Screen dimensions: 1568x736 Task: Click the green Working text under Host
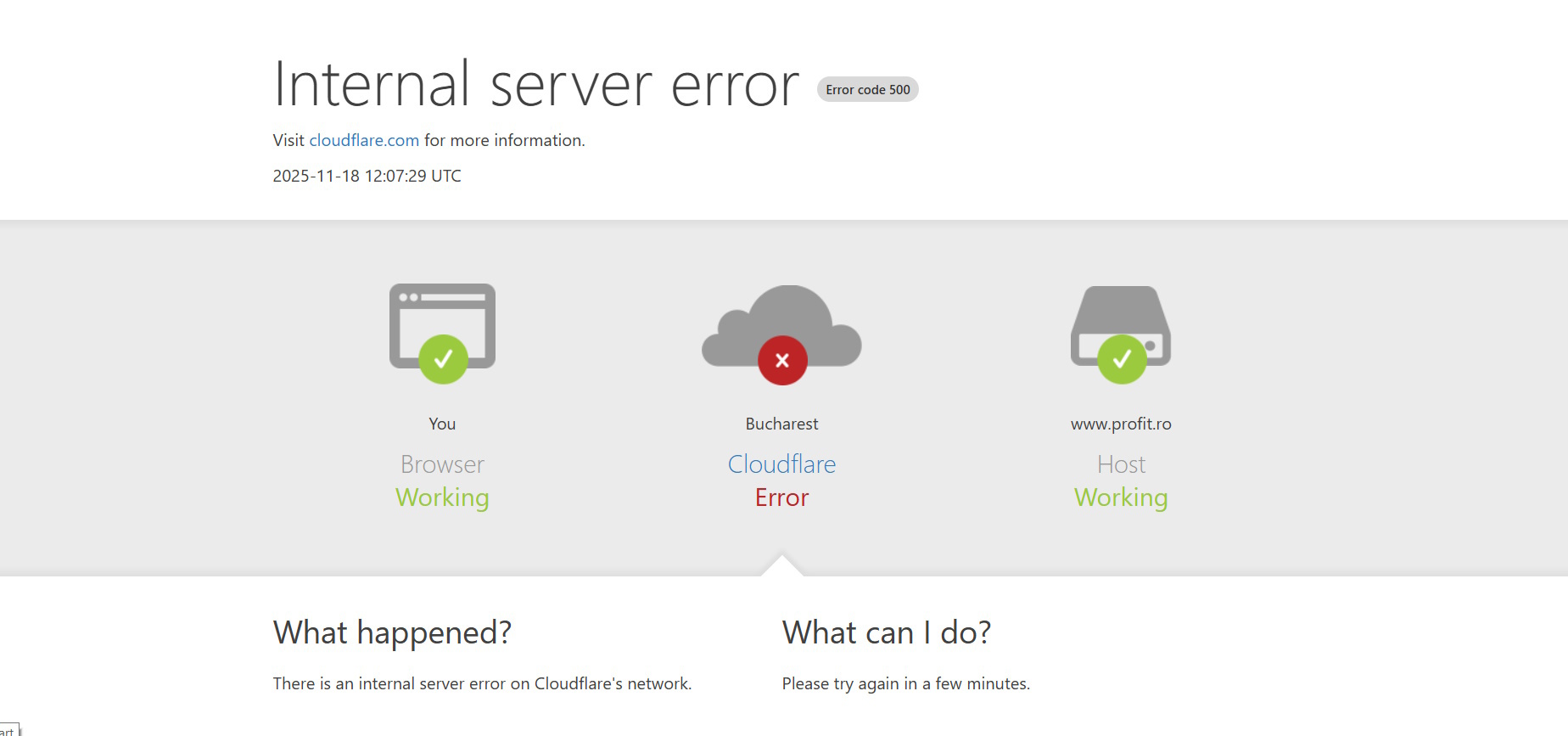coord(1121,497)
